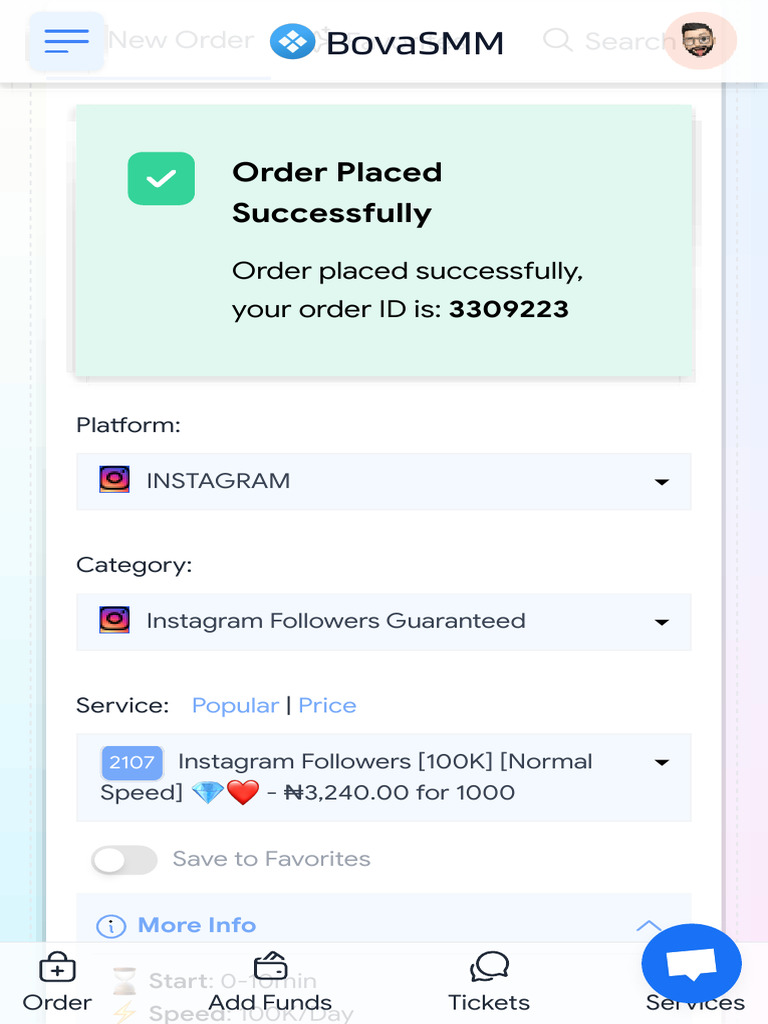768x1024 pixels.
Task: Sort services by Popular
Action: pyautogui.click(x=235, y=706)
